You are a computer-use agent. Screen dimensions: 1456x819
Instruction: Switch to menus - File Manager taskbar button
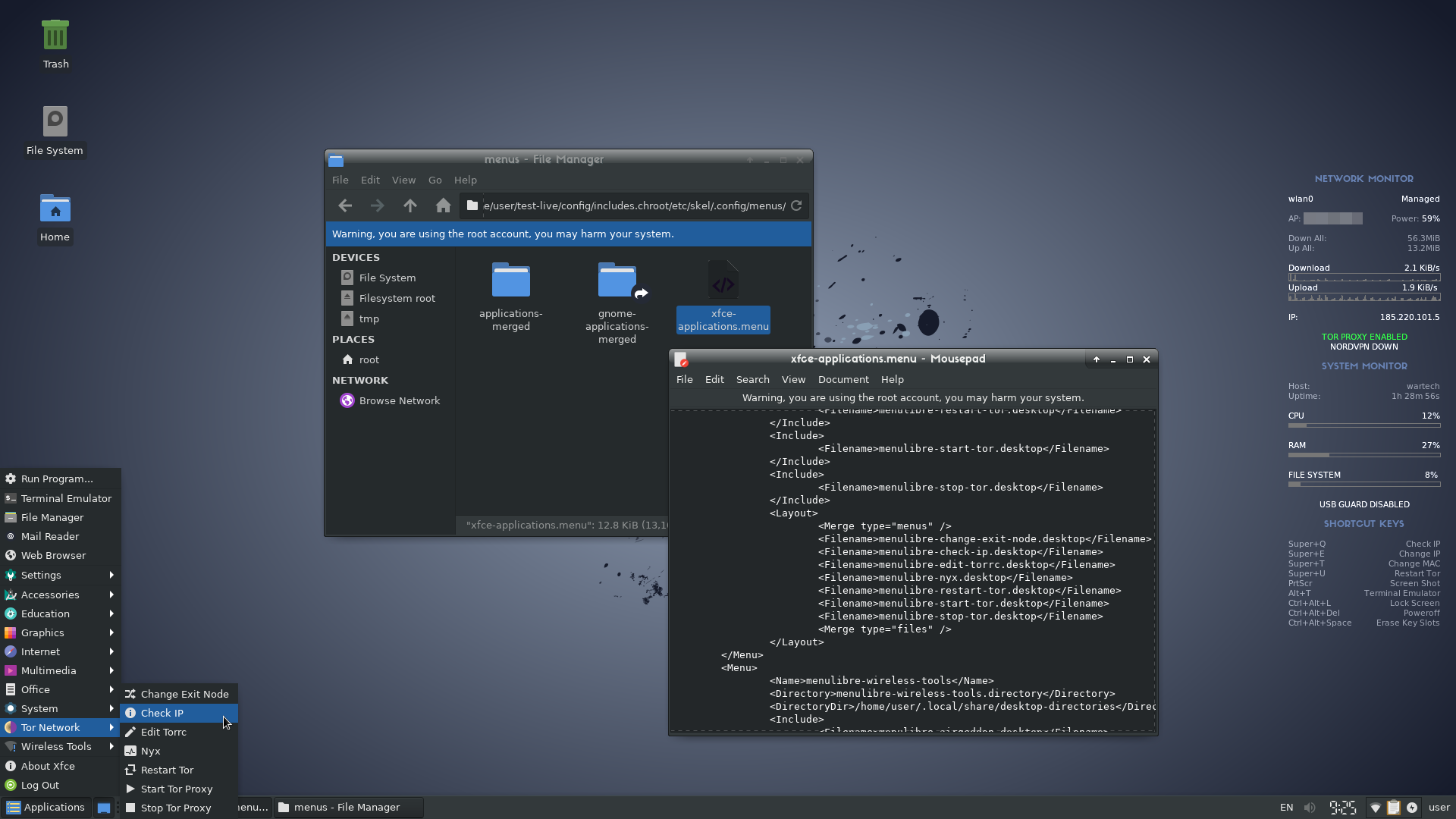point(349,807)
